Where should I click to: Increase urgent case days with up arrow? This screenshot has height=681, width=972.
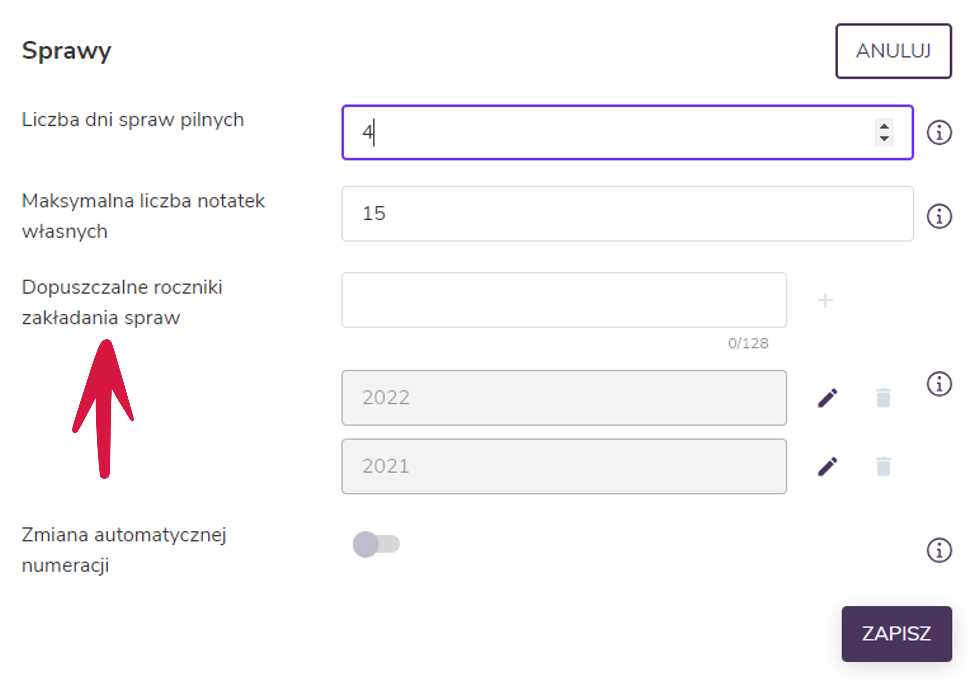click(884, 126)
